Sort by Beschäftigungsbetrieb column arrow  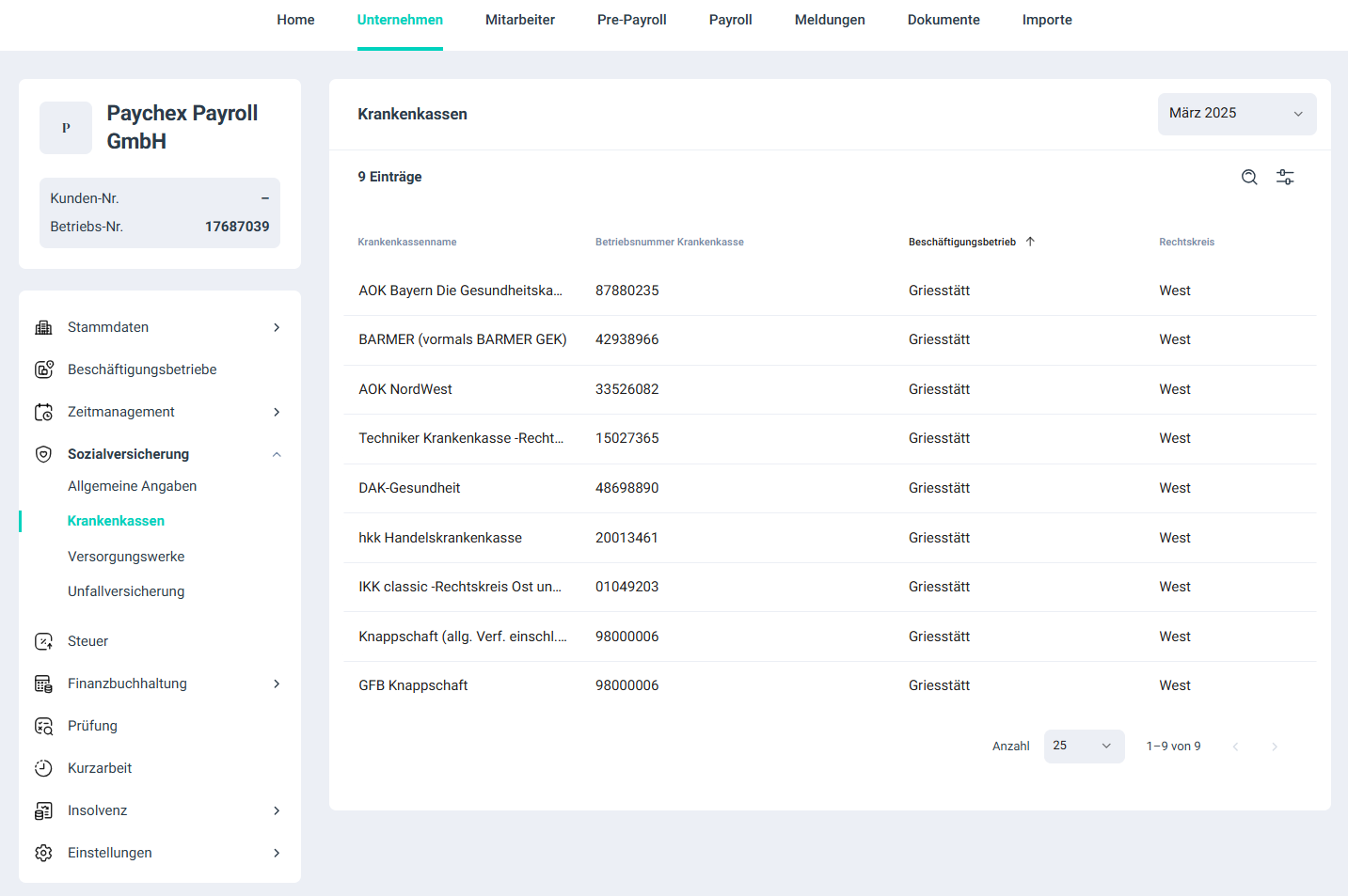tap(1030, 242)
